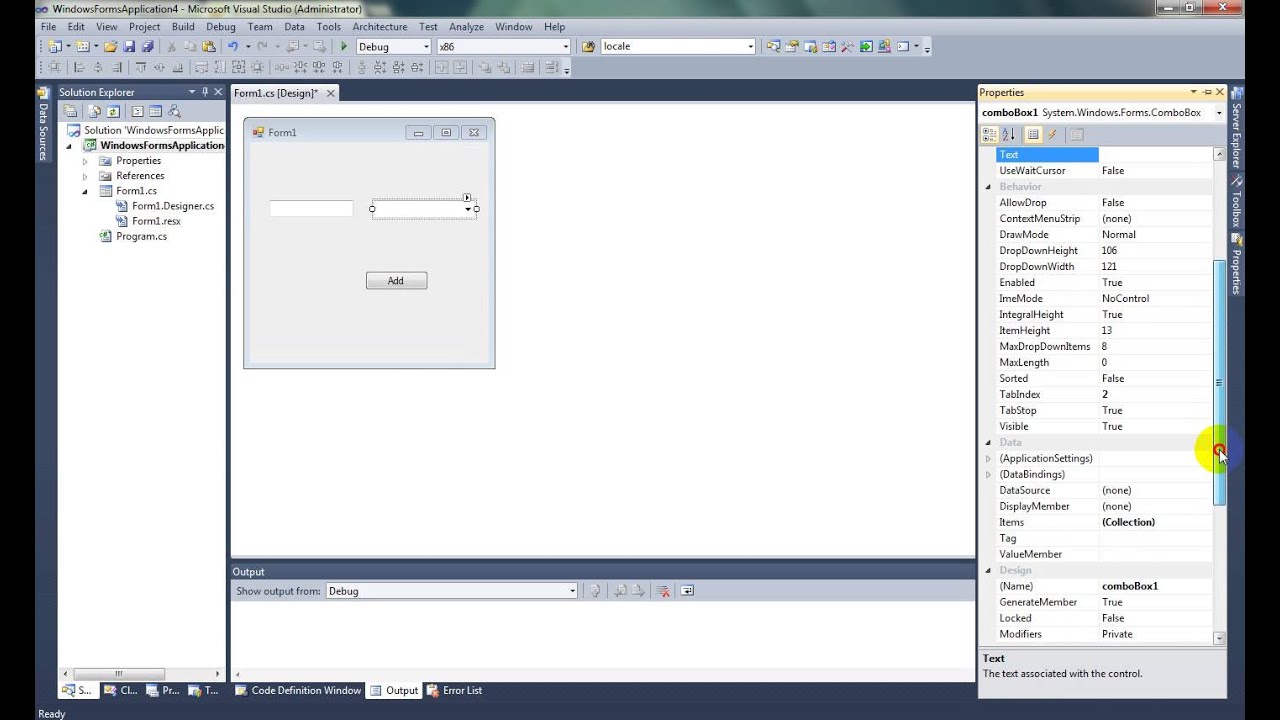Image resolution: width=1280 pixels, height=720 pixels.
Task: Clear All icon in Output panel
Action: pos(663,591)
